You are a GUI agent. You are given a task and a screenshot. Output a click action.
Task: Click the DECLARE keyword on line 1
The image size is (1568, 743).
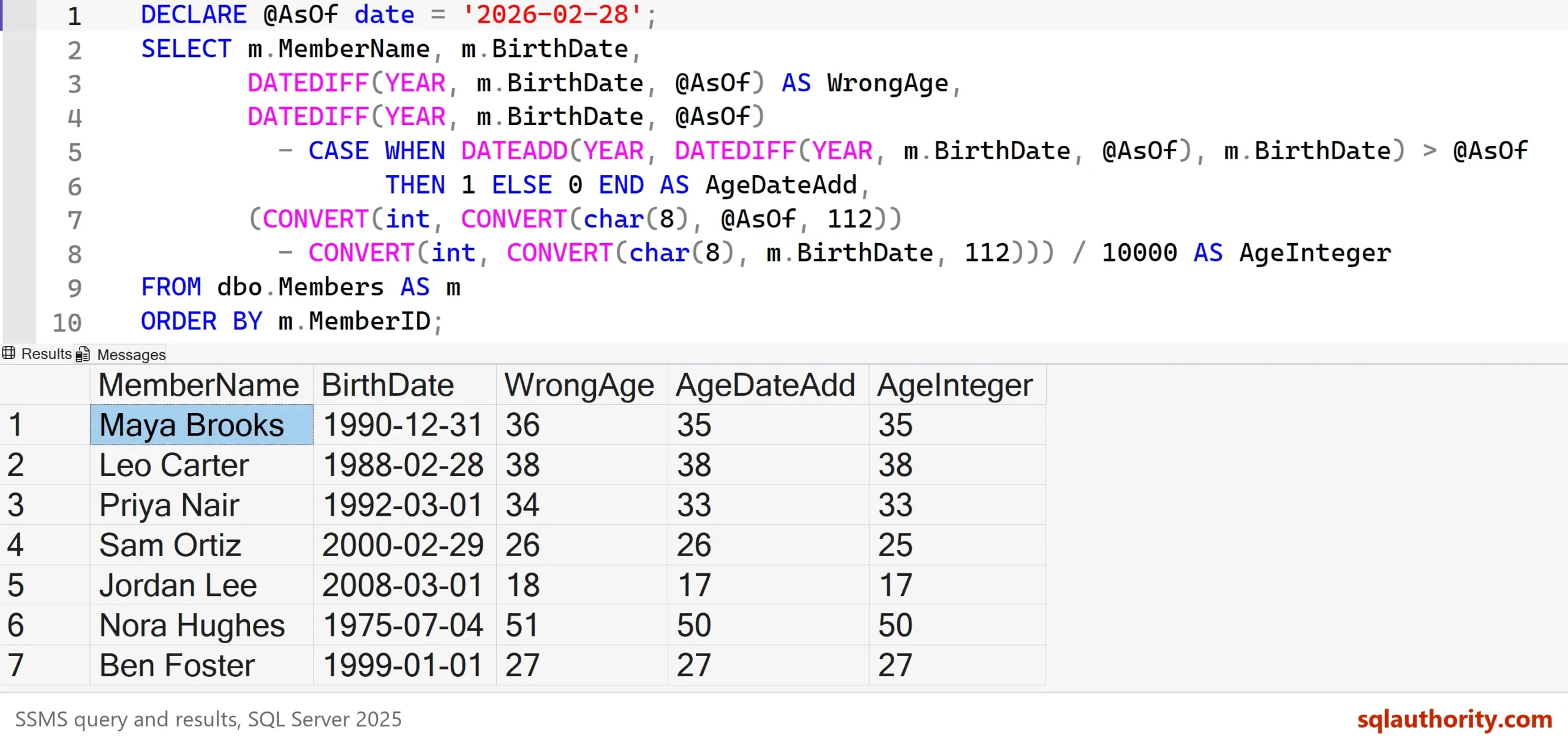(194, 15)
